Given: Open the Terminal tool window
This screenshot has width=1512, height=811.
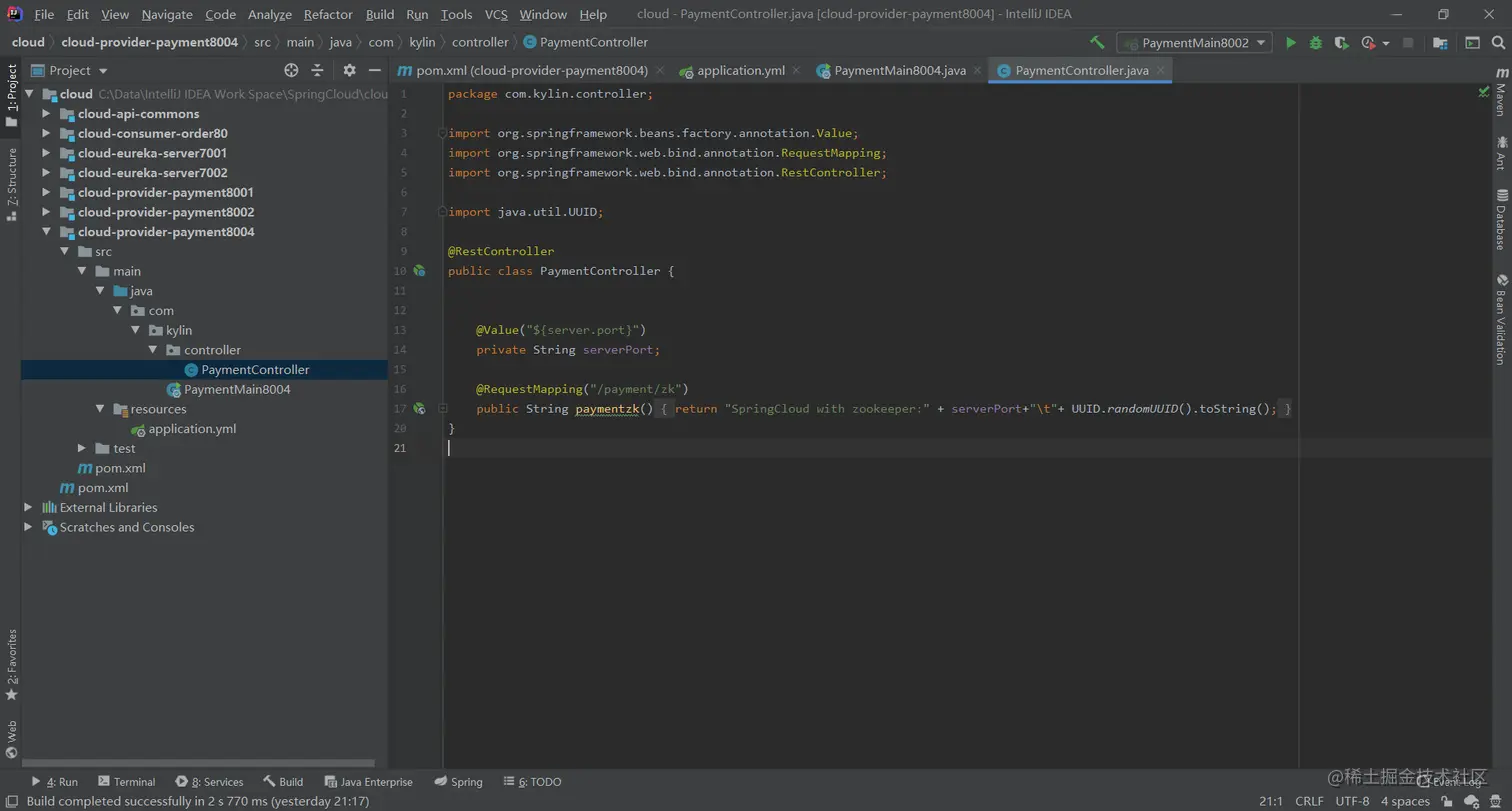Looking at the screenshot, I should point(126,782).
